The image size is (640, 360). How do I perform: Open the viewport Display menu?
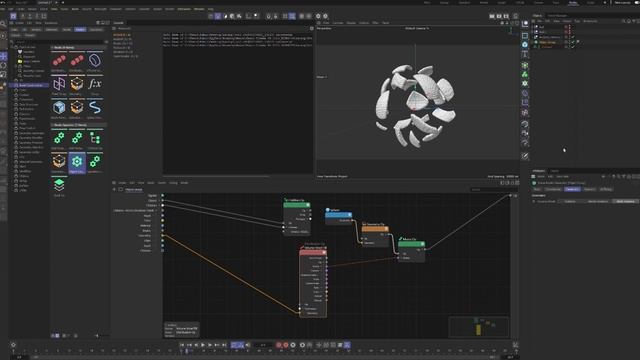351,23
